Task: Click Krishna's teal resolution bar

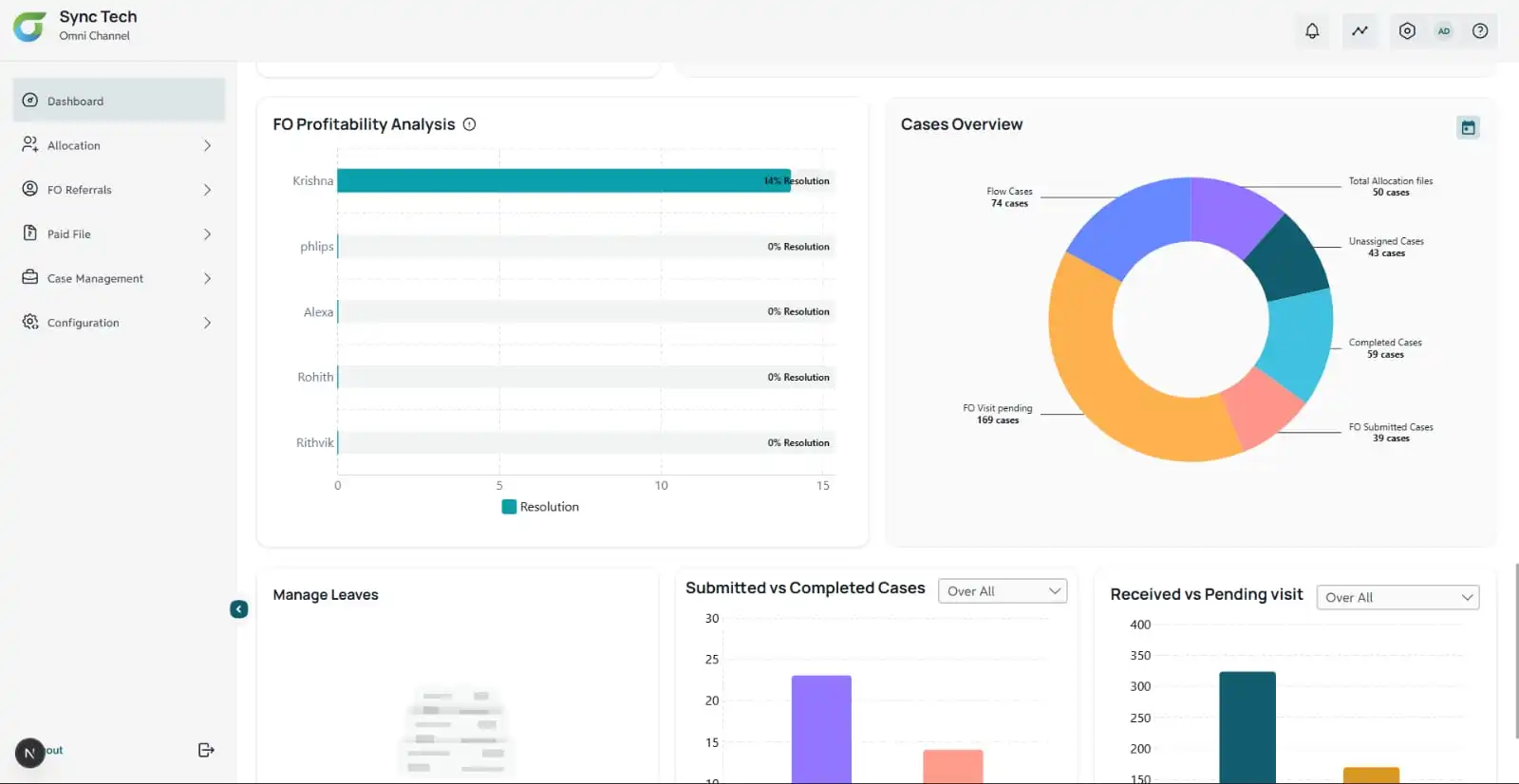Action: click(x=563, y=180)
